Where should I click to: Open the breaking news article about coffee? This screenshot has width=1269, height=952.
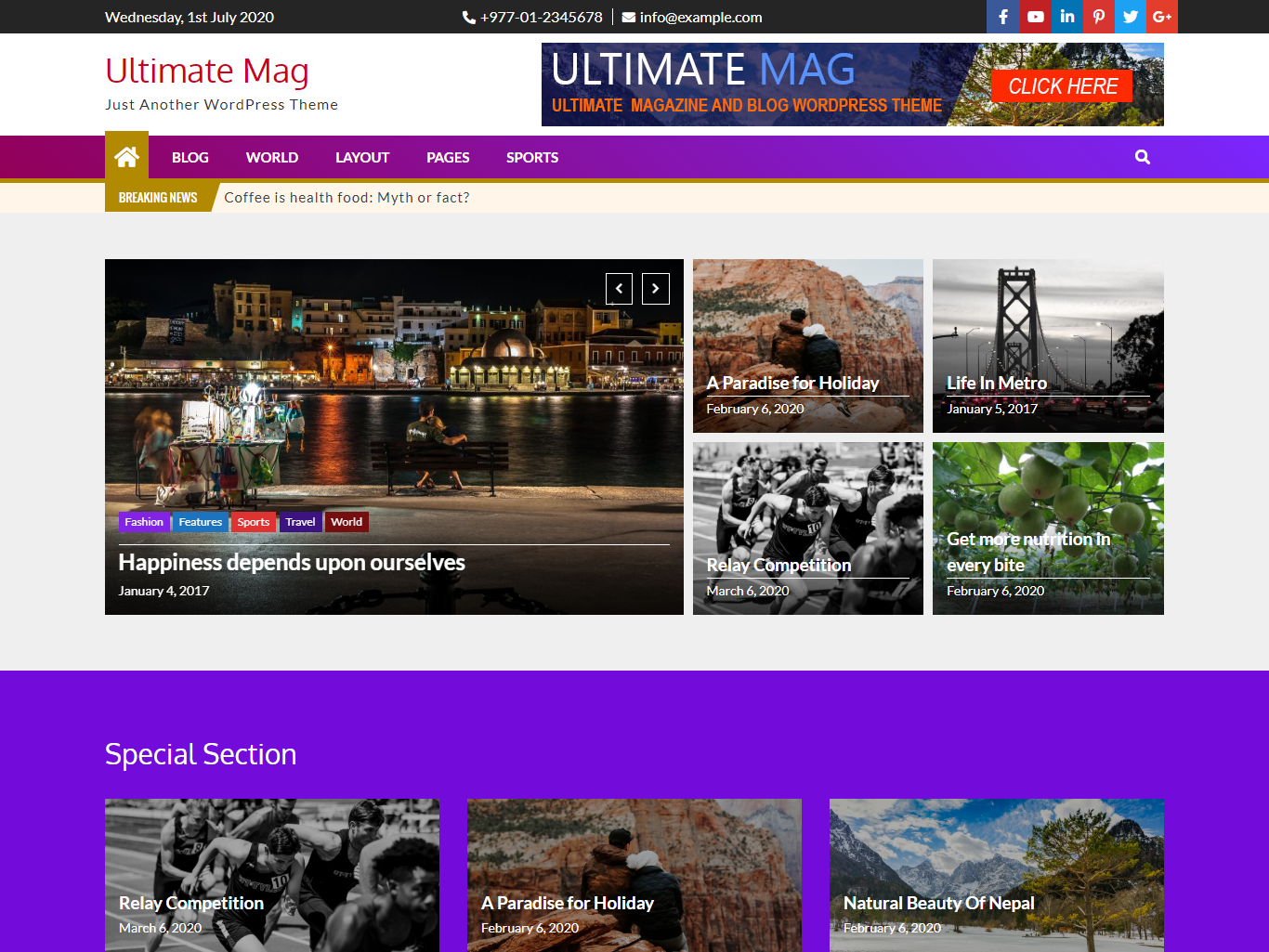(347, 197)
